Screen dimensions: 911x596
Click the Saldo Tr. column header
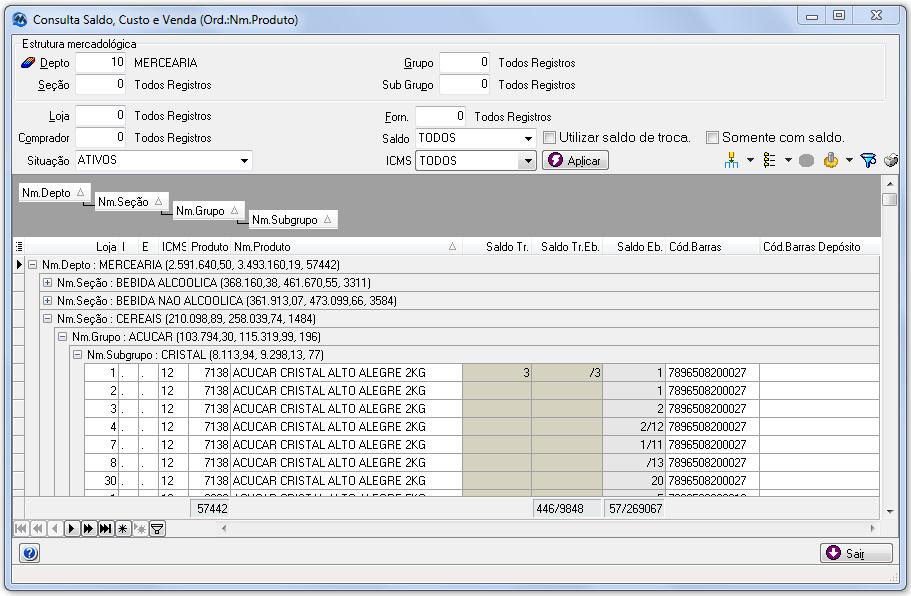(497, 247)
